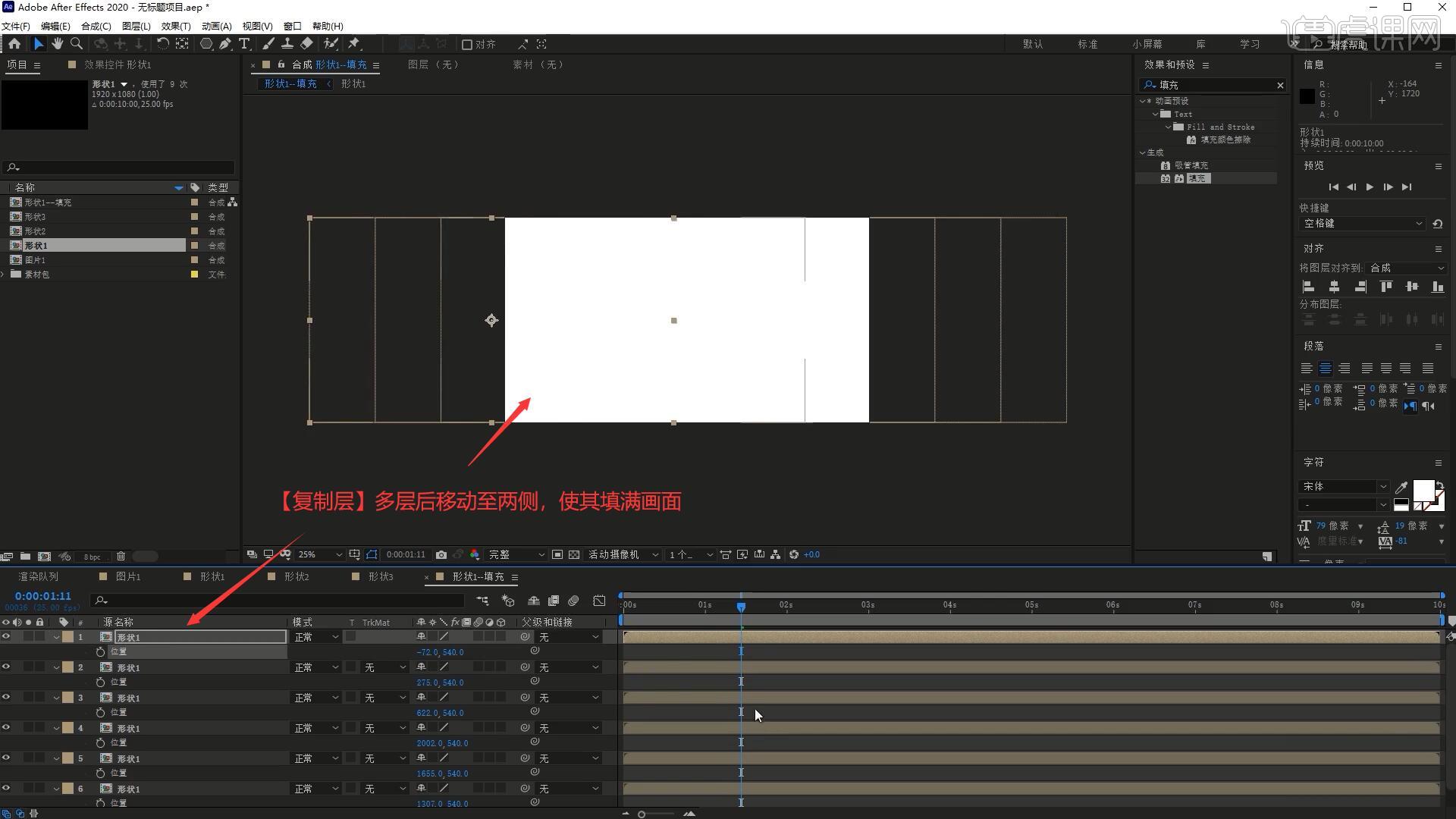Select the Type text tool
Screen dimensions: 1456x819
[244, 44]
